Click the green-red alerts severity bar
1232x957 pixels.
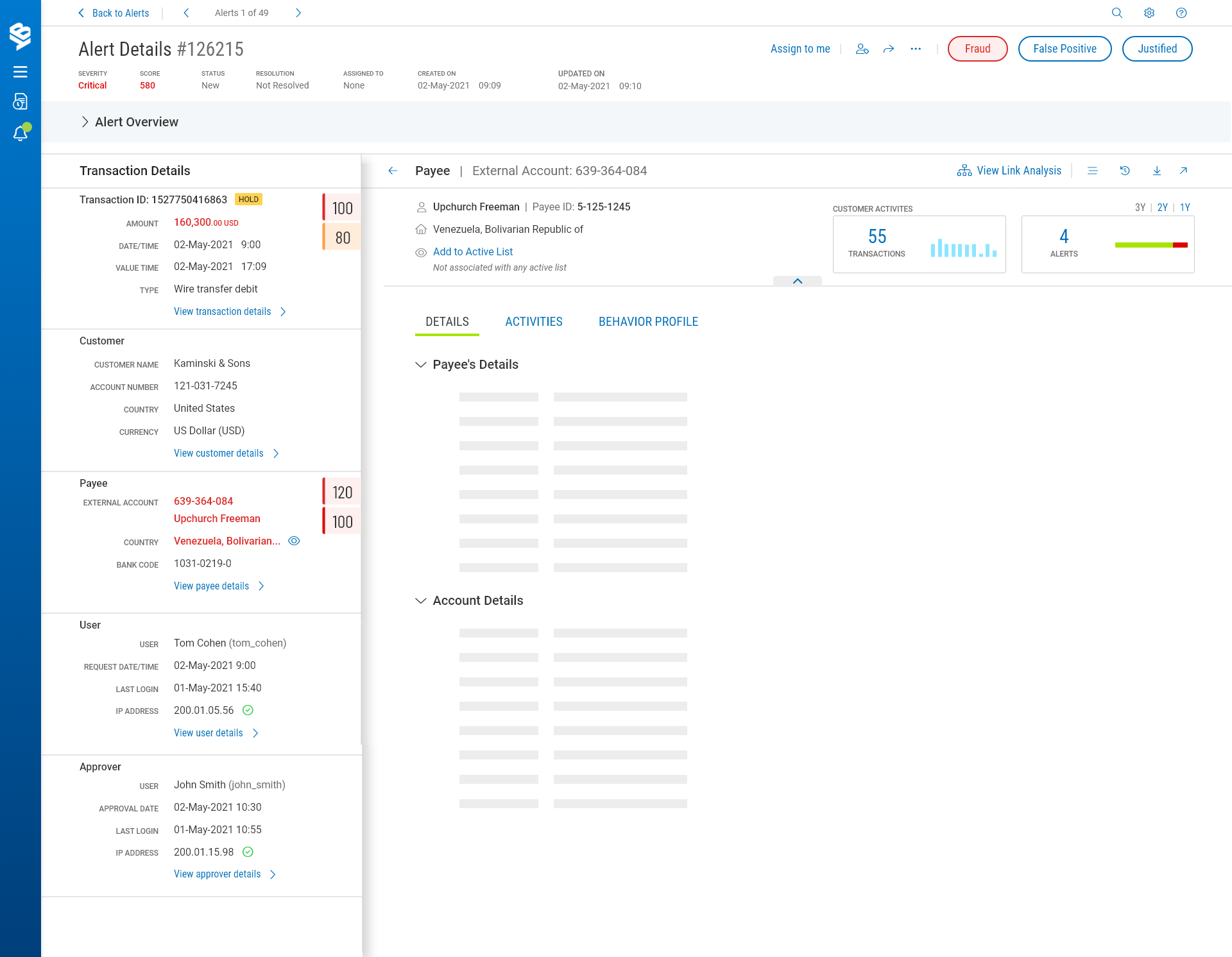coord(1151,245)
